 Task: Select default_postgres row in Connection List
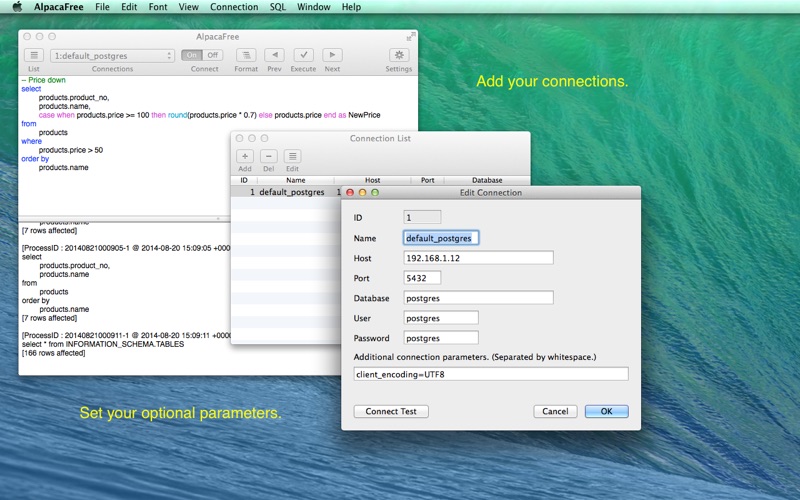[x=286, y=192]
